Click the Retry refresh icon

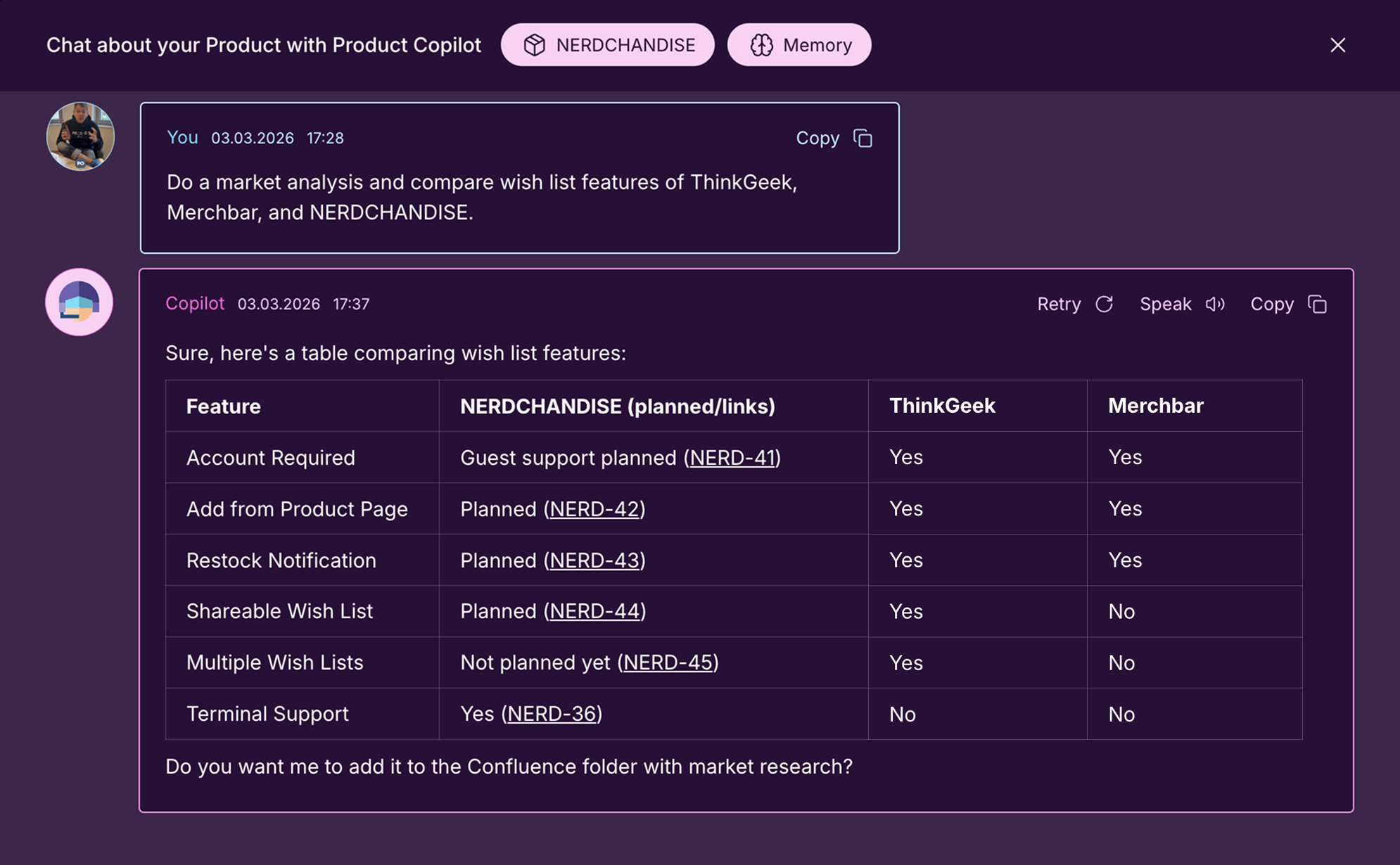click(1104, 305)
